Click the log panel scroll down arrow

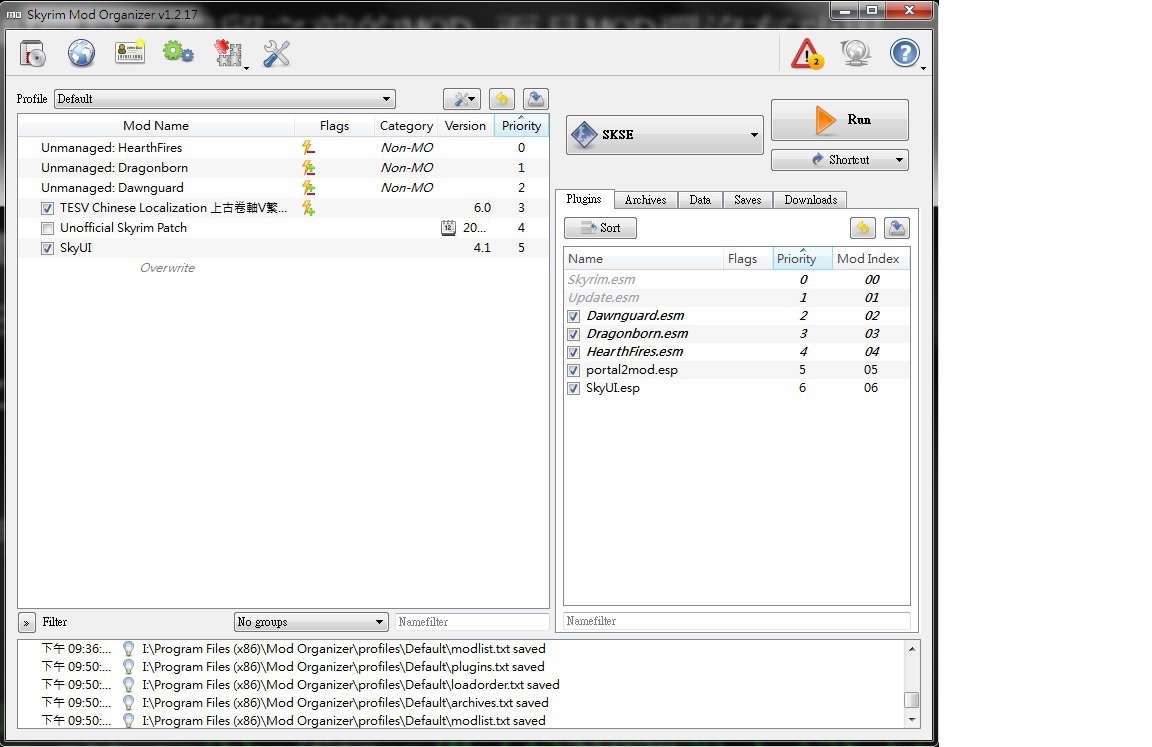pyautogui.click(x=911, y=720)
